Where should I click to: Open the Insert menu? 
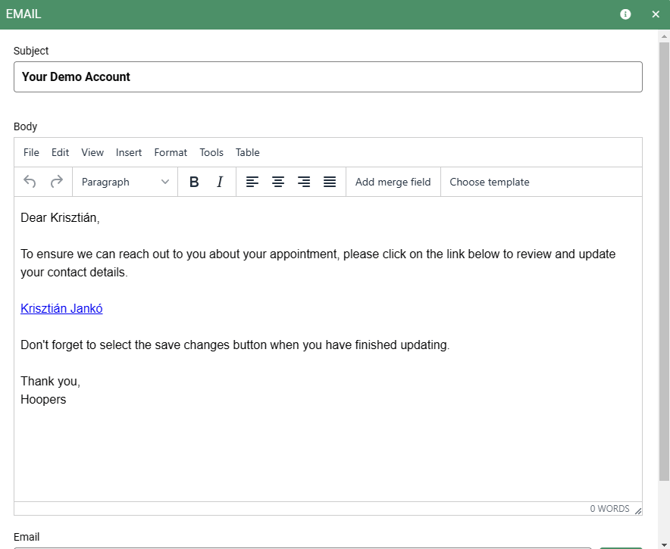129,153
